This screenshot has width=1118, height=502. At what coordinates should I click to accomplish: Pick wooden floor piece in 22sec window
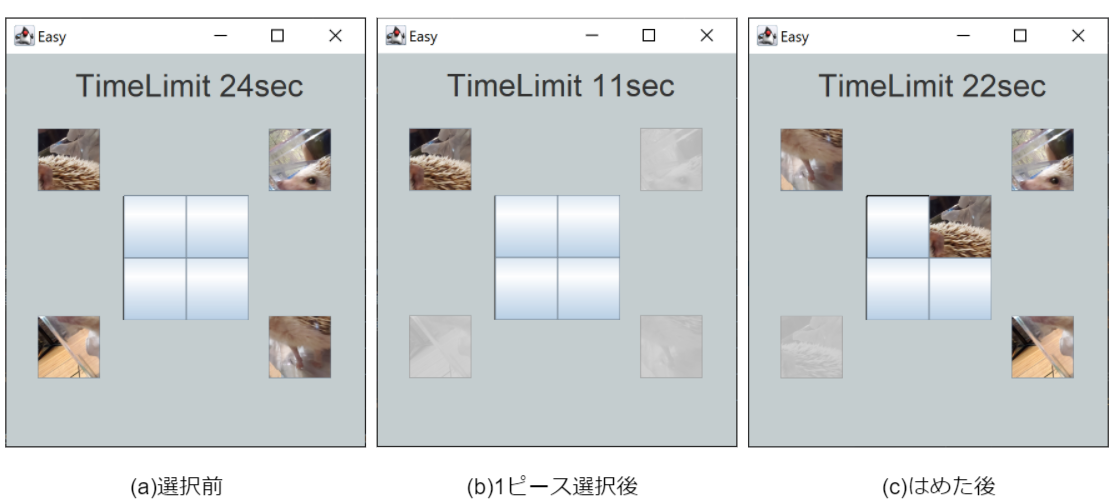1042,347
